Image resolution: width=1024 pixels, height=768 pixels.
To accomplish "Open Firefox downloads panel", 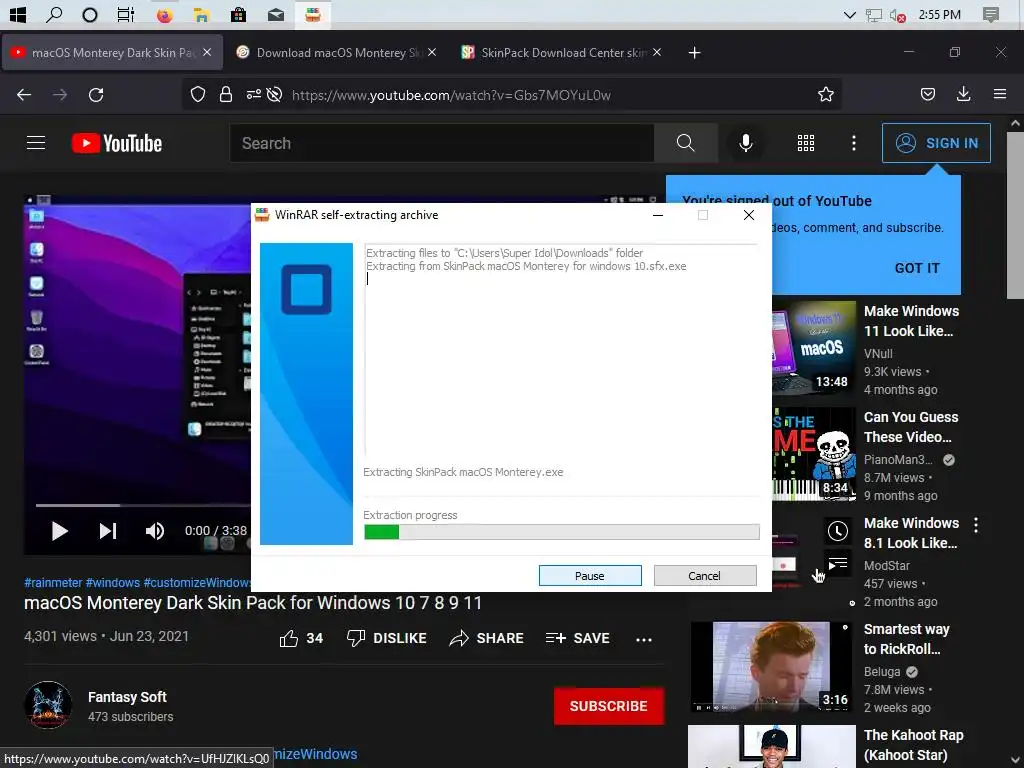I will pos(963,95).
